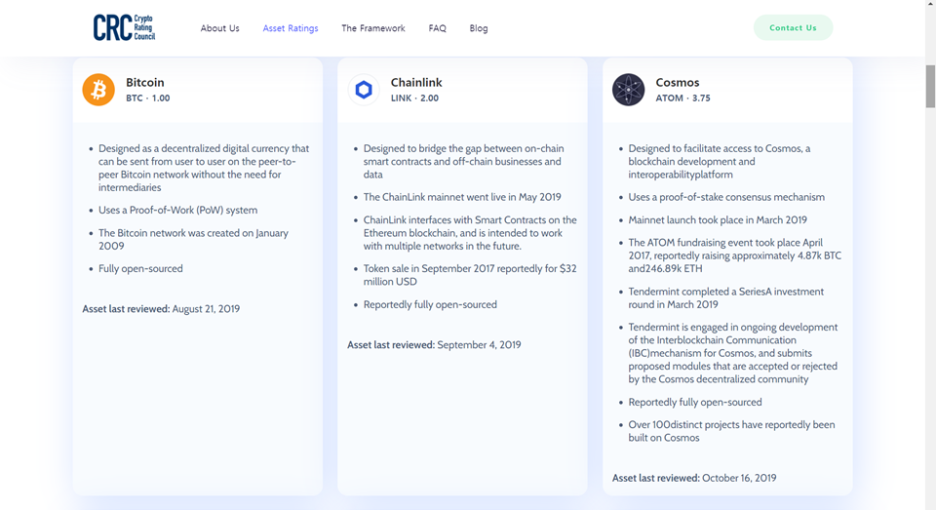
Task: Click 'The Bitcoin network was created' bullet
Action: [193, 239]
